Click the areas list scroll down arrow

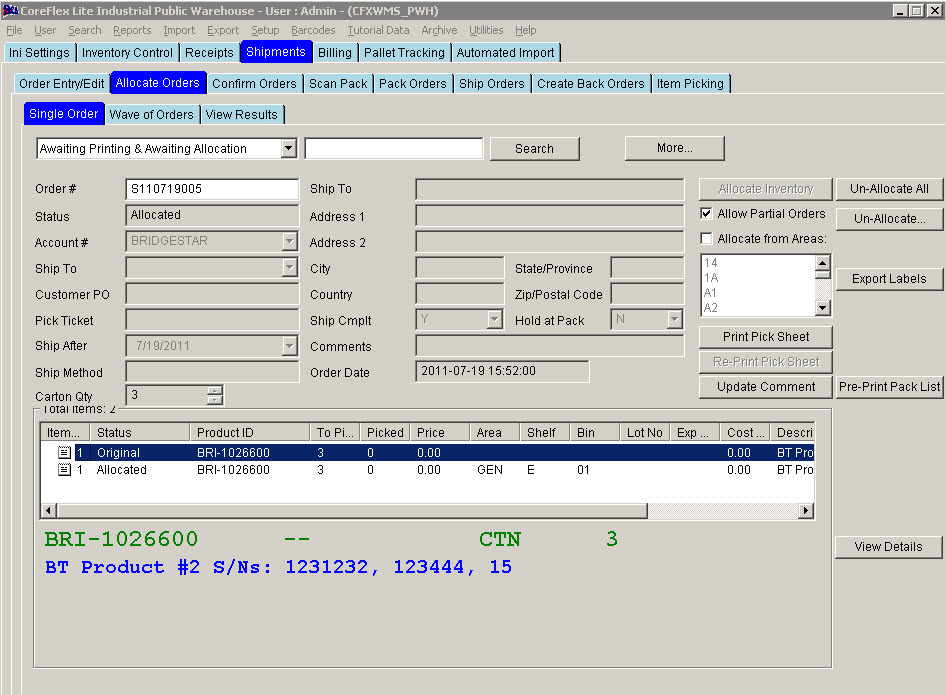[822, 308]
